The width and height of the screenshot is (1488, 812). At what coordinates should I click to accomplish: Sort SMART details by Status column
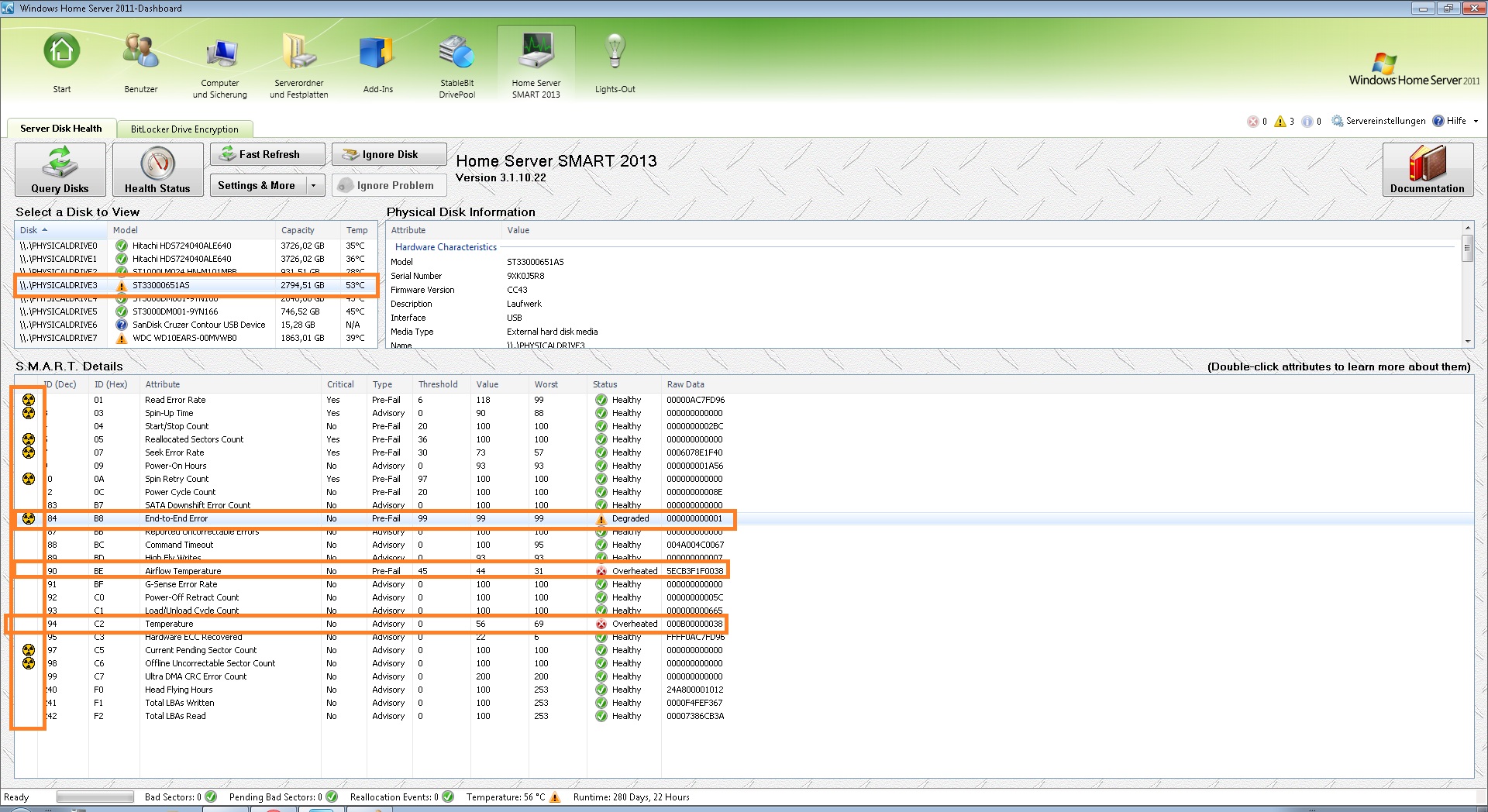point(624,384)
